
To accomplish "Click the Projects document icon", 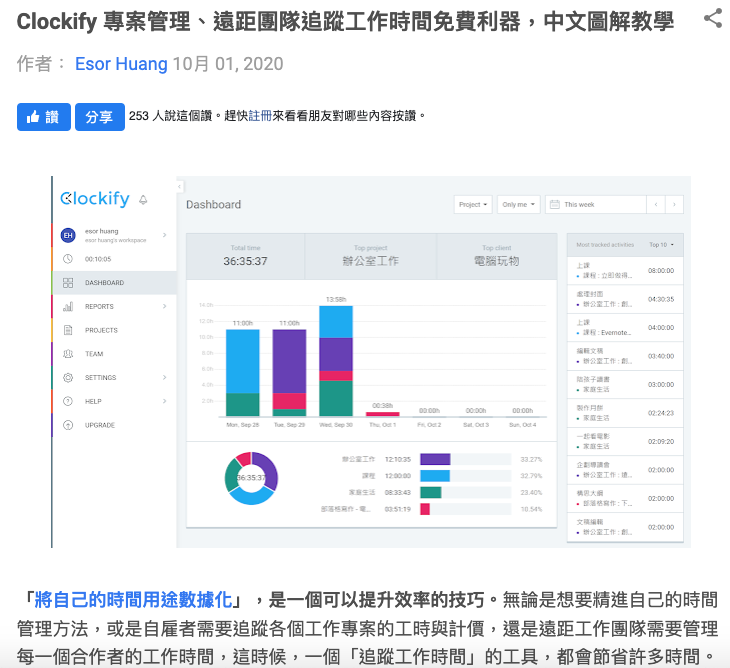I will pos(68,330).
